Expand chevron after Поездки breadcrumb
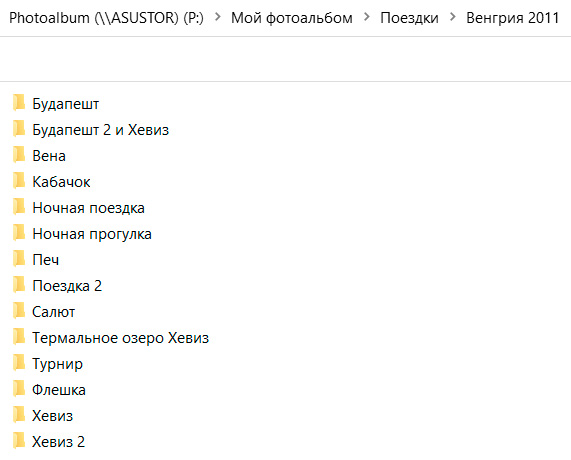 (x=453, y=17)
